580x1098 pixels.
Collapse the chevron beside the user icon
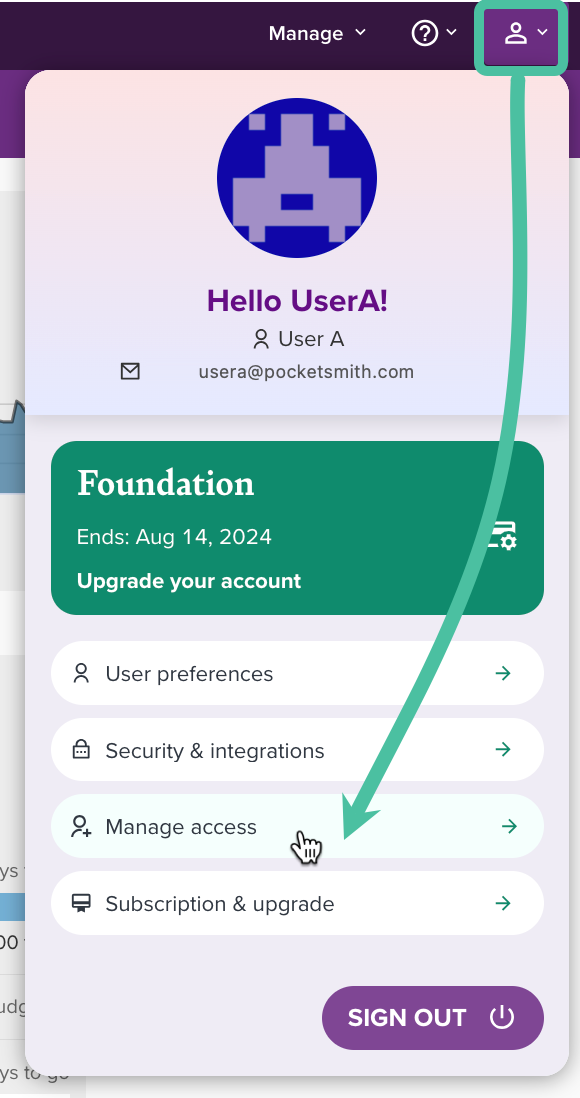pyautogui.click(x=542, y=32)
